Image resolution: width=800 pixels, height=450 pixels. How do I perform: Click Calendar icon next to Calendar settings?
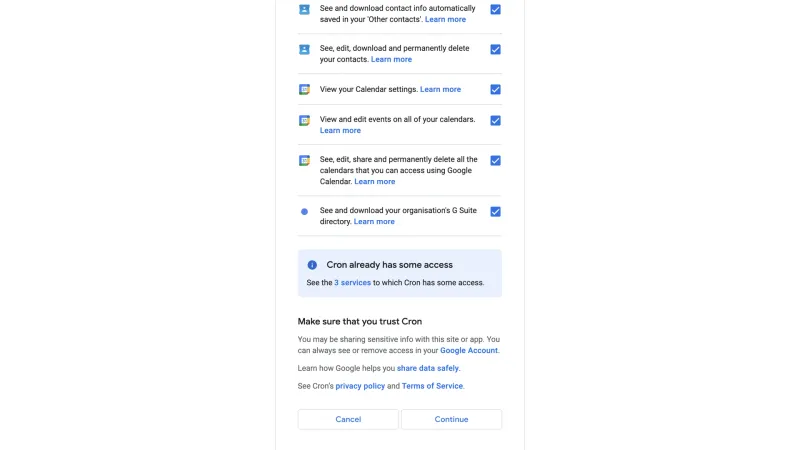click(x=304, y=90)
